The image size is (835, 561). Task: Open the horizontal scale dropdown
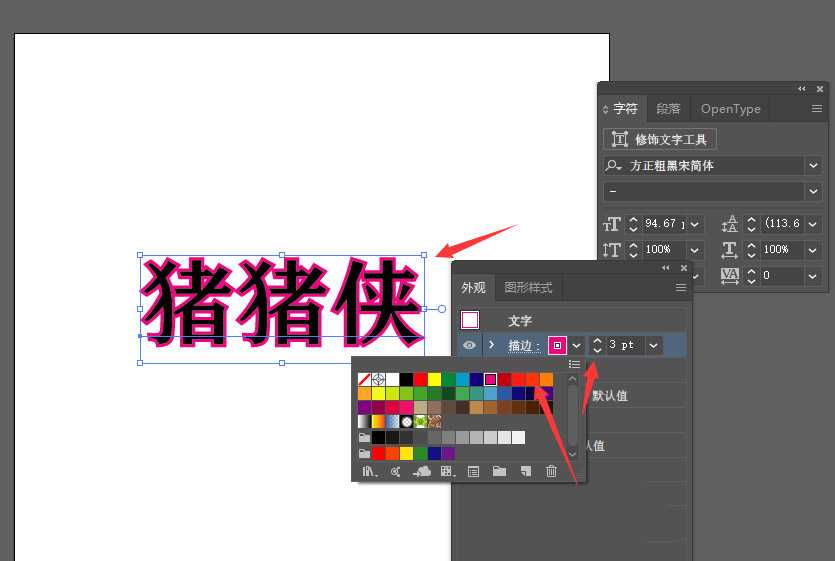[813, 249]
